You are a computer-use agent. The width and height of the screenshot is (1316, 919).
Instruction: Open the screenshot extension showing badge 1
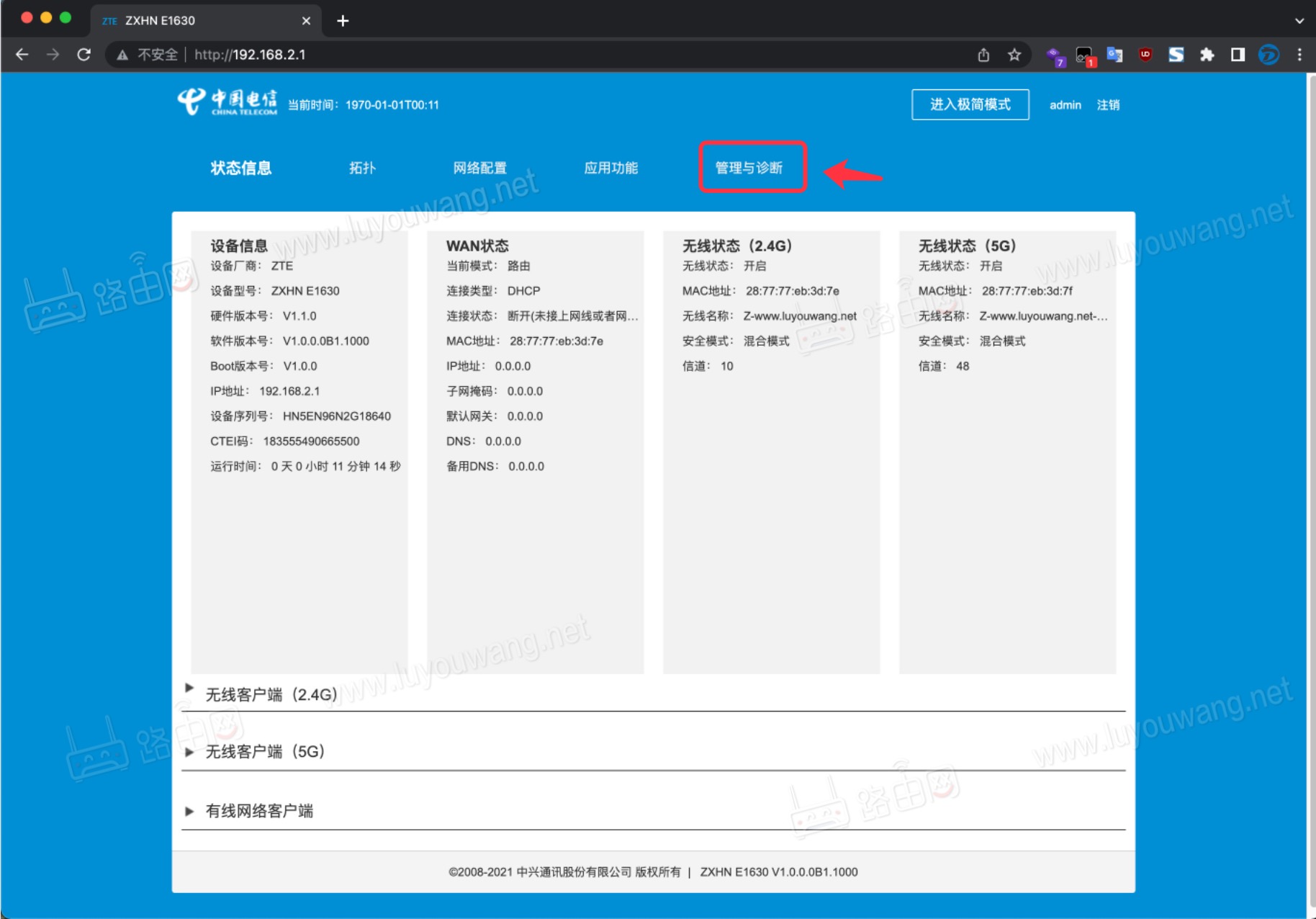pyautogui.click(x=1084, y=54)
